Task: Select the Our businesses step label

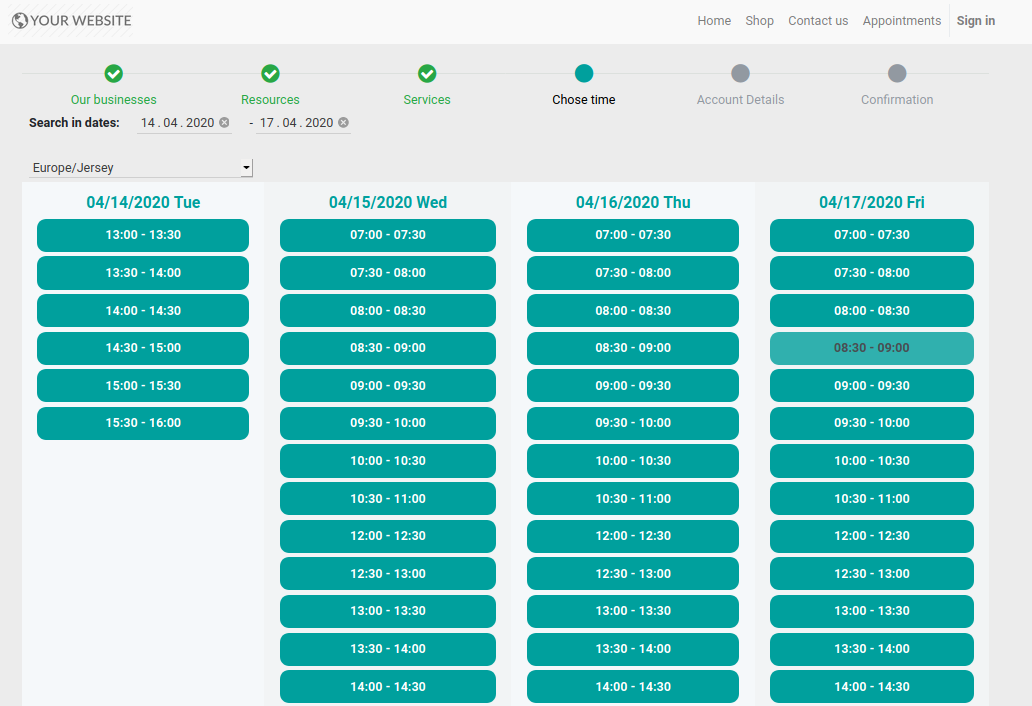Action: pyautogui.click(x=114, y=100)
